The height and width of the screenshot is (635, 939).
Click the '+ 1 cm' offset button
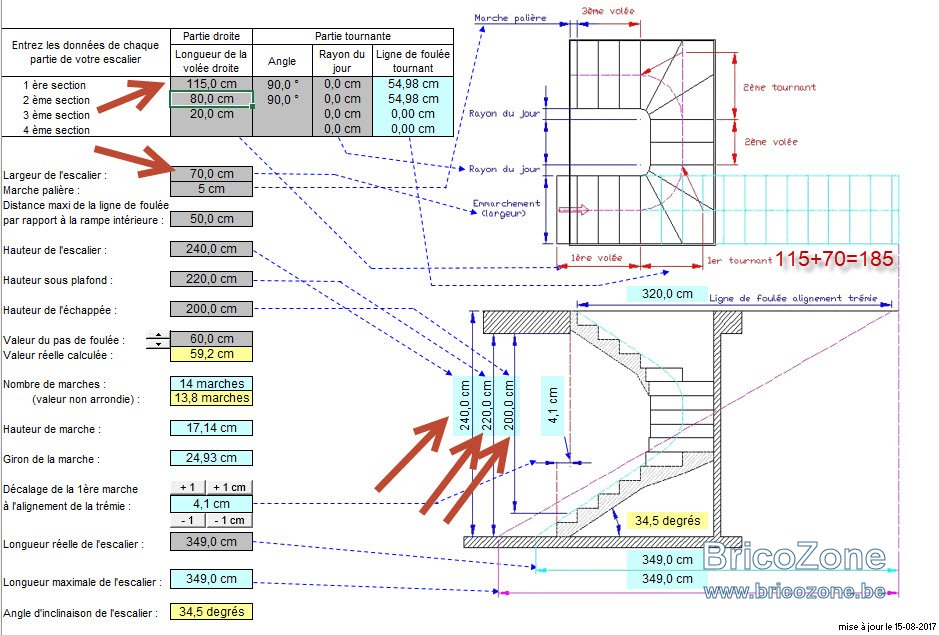[x=229, y=487]
